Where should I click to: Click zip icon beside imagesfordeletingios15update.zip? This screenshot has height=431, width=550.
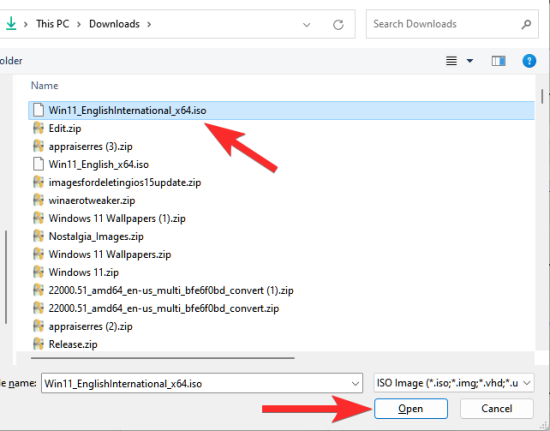(x=38, y=182)
